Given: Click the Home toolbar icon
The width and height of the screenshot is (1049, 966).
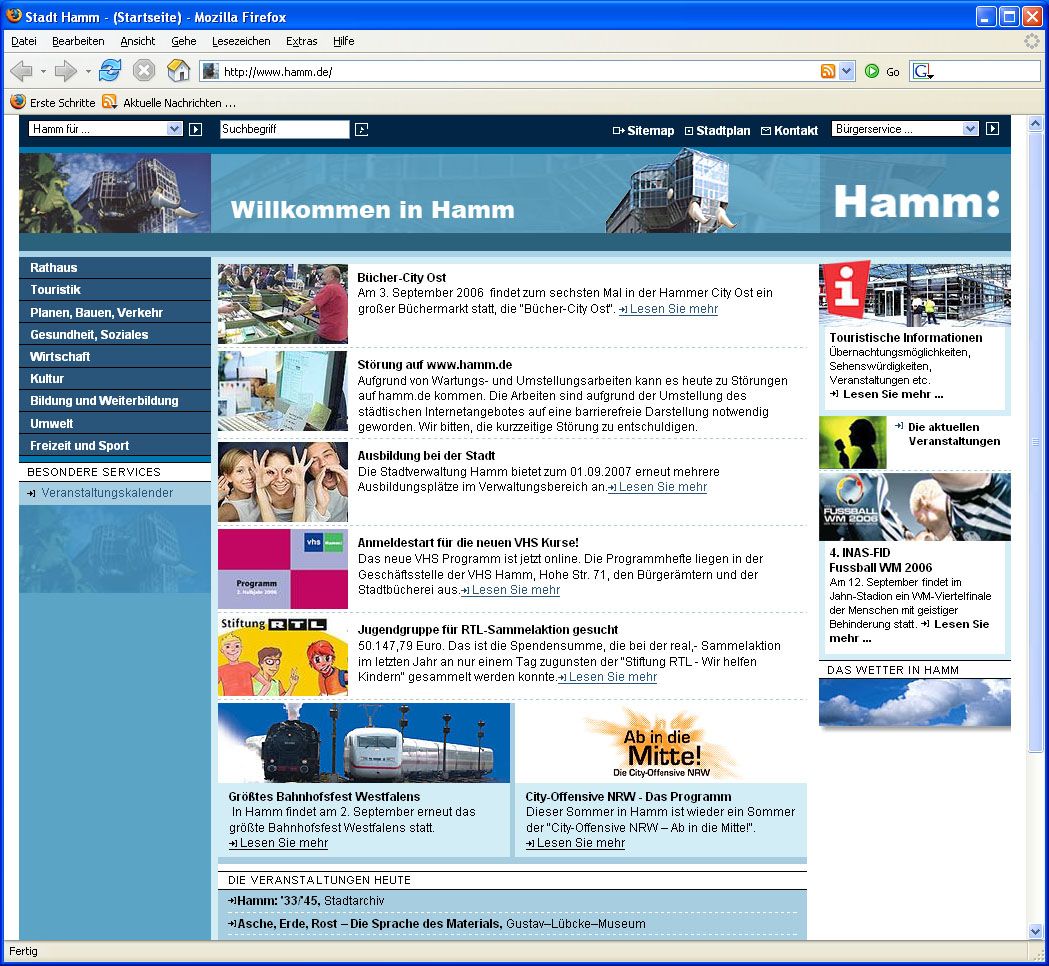Looking at the screenshot, I should pos(178,71).
